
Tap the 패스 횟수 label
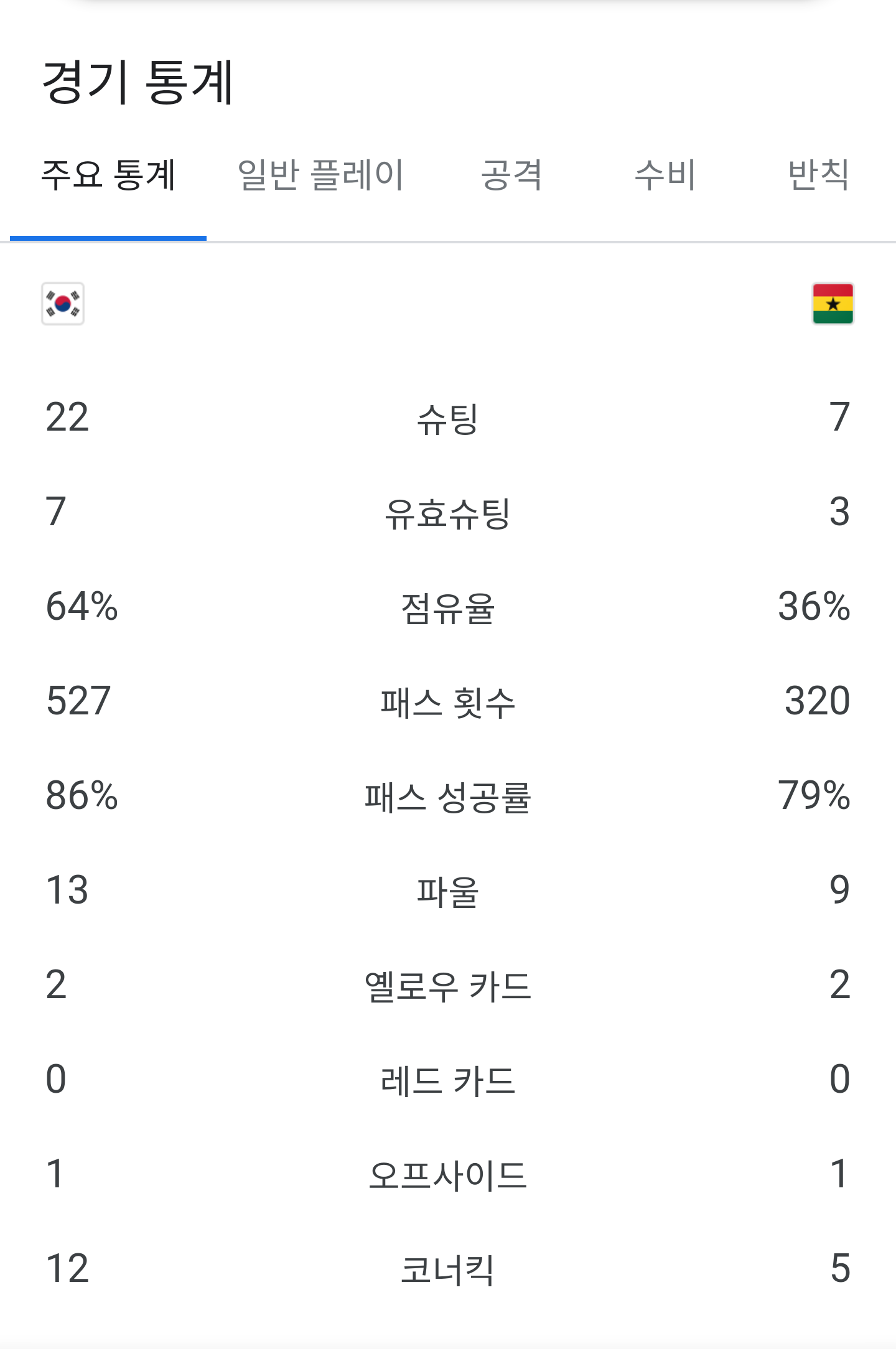click(447, 703)
